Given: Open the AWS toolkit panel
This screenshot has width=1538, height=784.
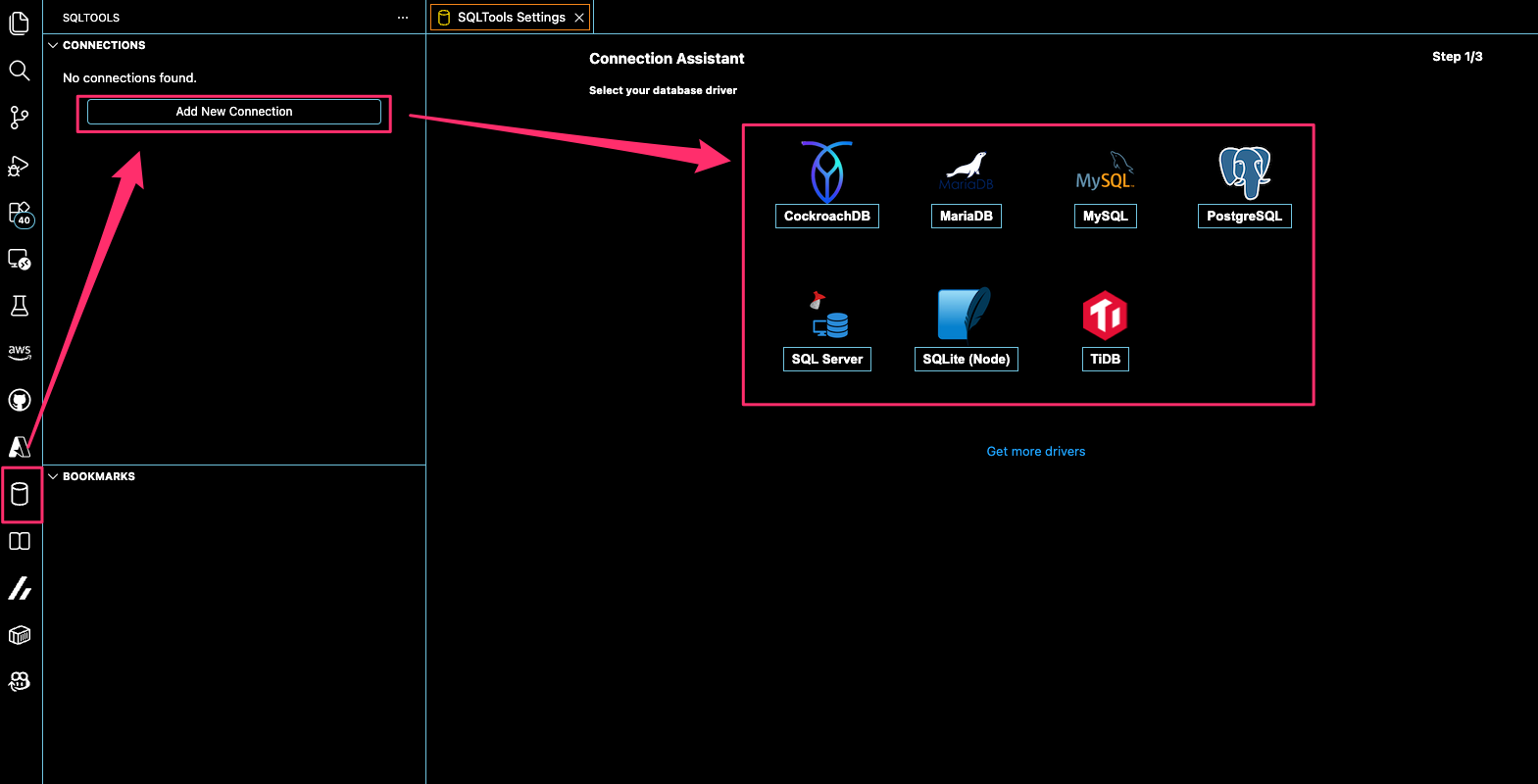Looking at the screenshot, I should coord(19,352).
